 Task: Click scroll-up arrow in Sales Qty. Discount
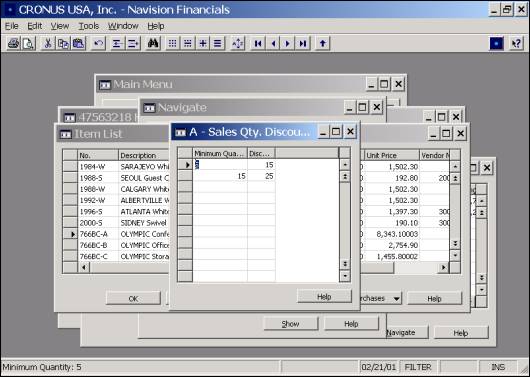[345, 165]
